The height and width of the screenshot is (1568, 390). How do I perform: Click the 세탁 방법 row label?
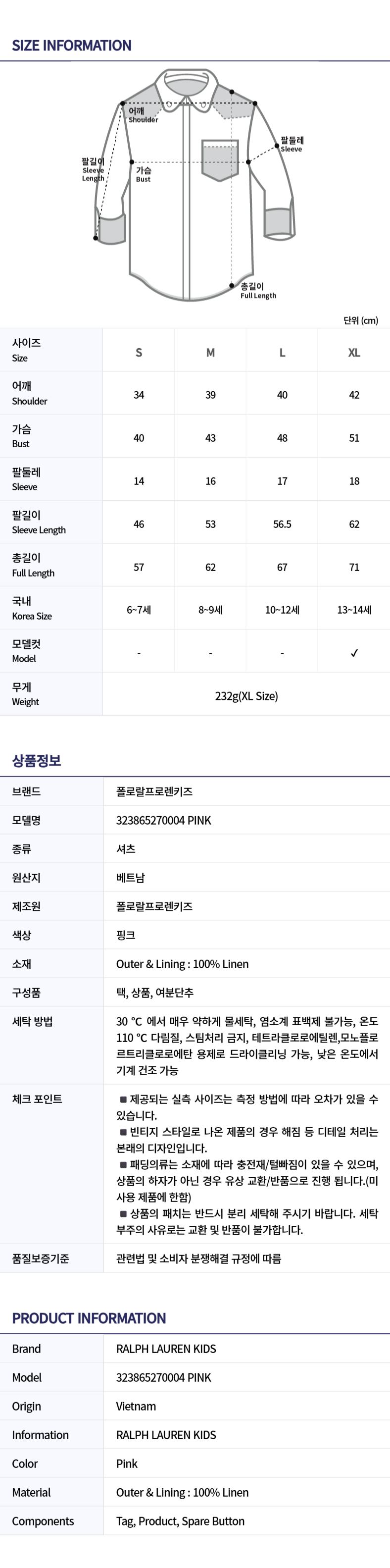click(32, 1021)
